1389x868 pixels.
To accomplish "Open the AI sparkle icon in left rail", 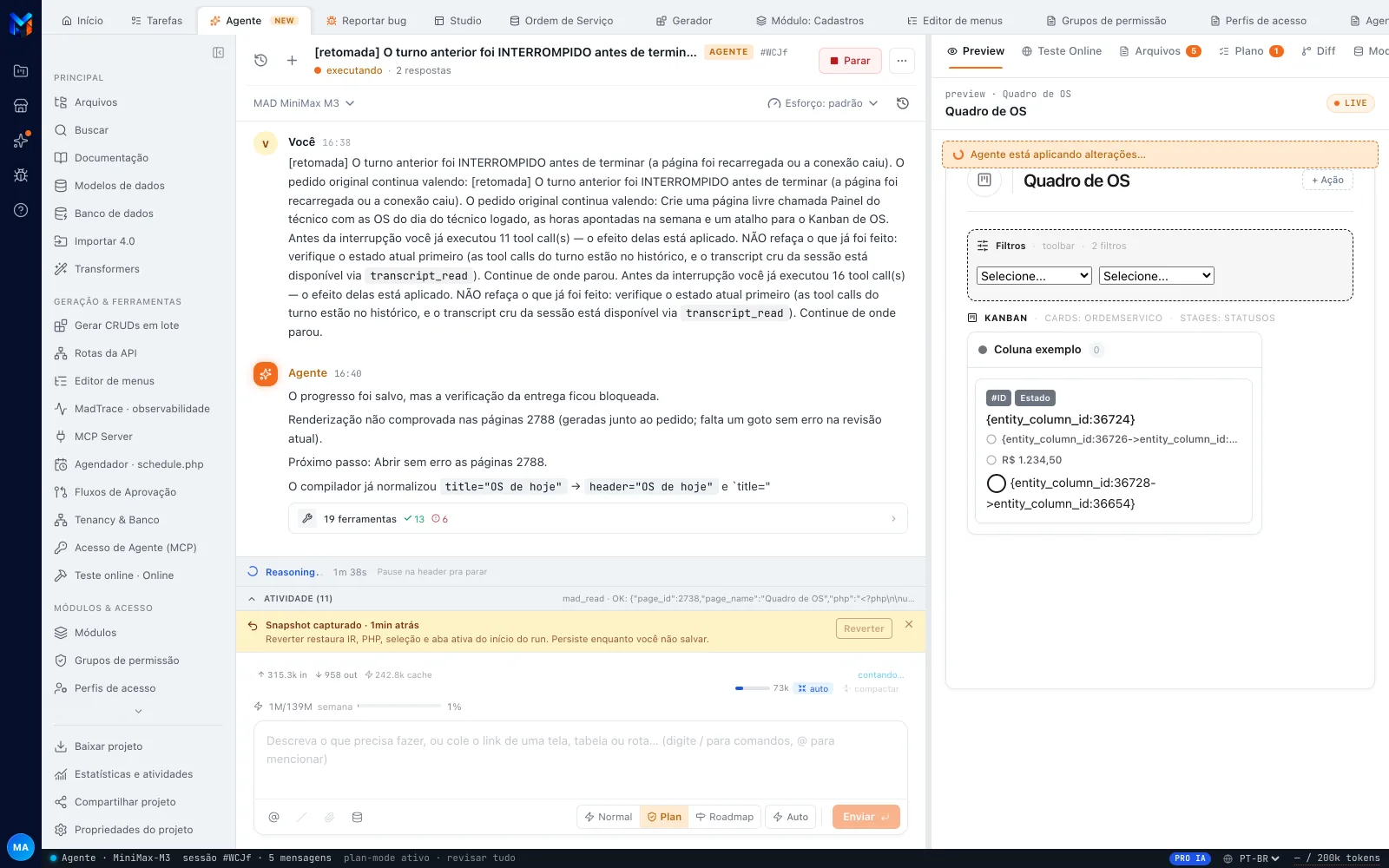I will pyautogui.click(x=21, y=141).
